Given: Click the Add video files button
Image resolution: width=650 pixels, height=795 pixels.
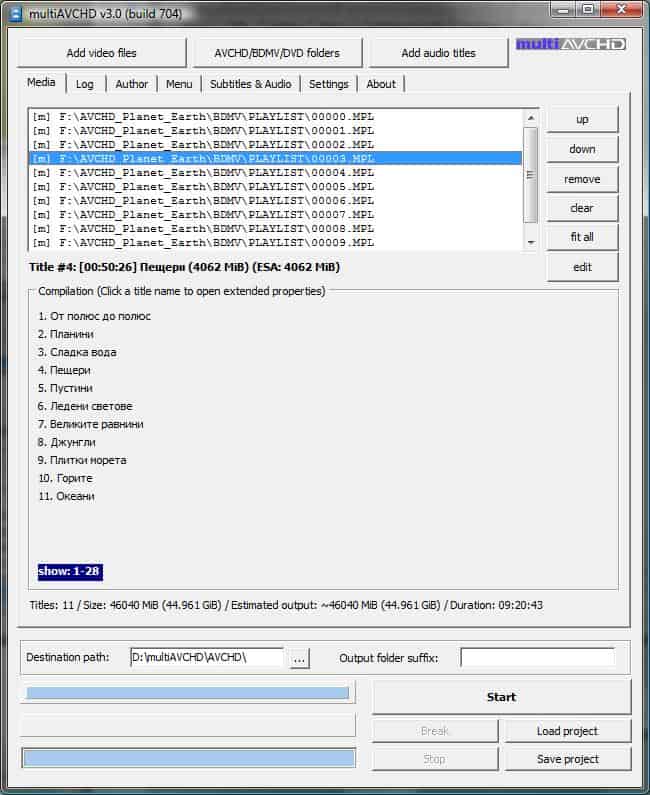Looking at the screenshot, I should tap(101, 53).
